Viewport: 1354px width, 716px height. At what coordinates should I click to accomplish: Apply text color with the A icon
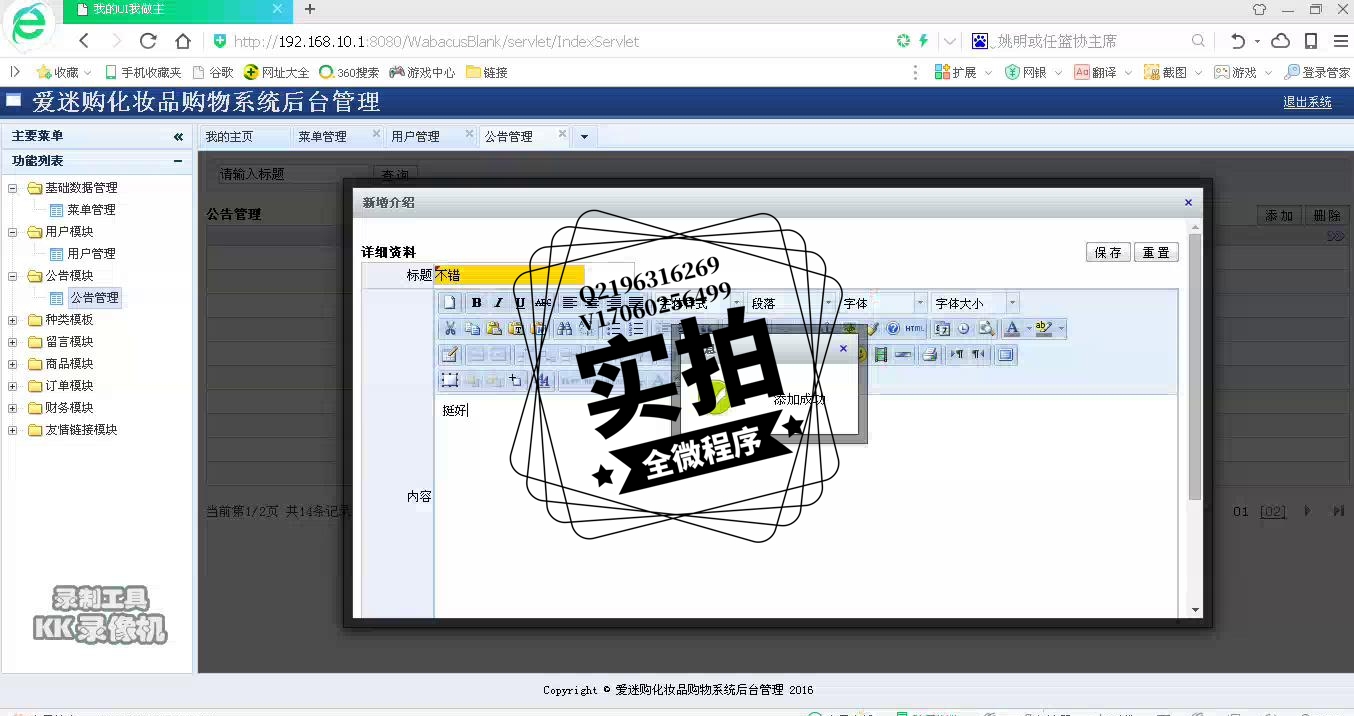click(x=1012, y=328)
